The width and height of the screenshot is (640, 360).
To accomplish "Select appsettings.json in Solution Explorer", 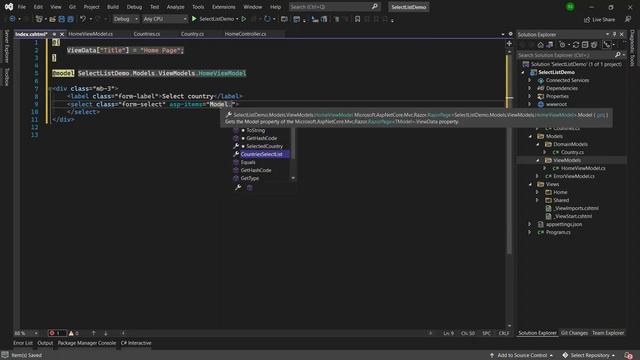I will (x=564, y=224).
